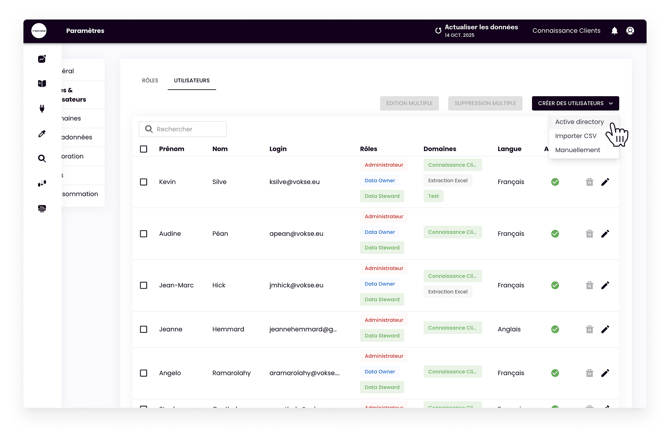Image resolution: width=670 pixels, height=436 pixels.
Task: Click into the Rechercher search field
Action: [x=188, y=129]
